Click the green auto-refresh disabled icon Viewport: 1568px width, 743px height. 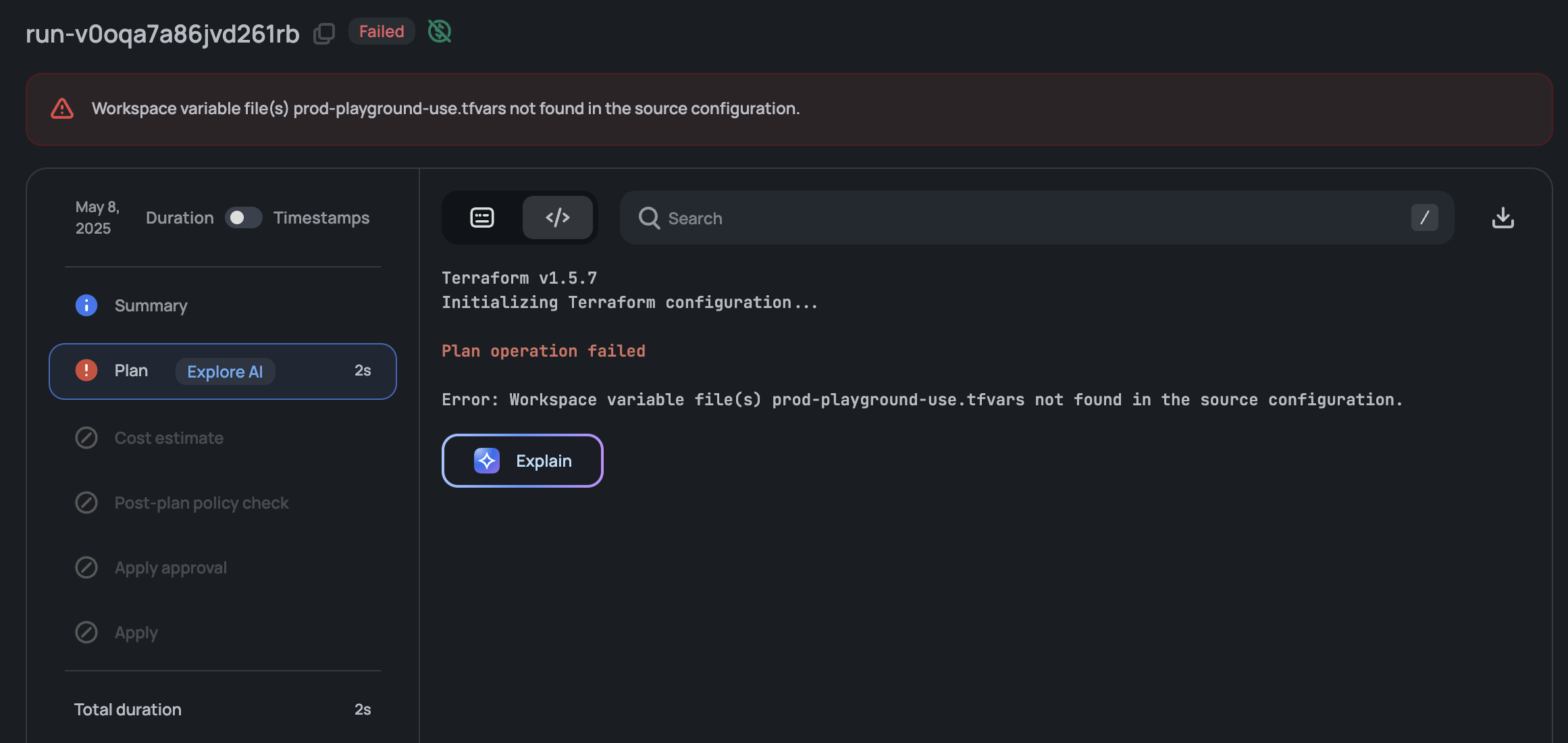(440, 31)
